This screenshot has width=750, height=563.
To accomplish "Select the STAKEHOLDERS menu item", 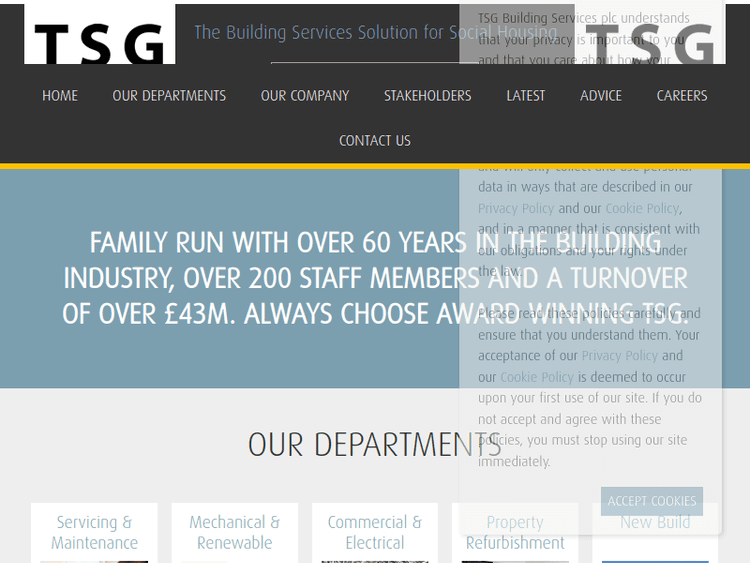I will [x=428, y=96].
